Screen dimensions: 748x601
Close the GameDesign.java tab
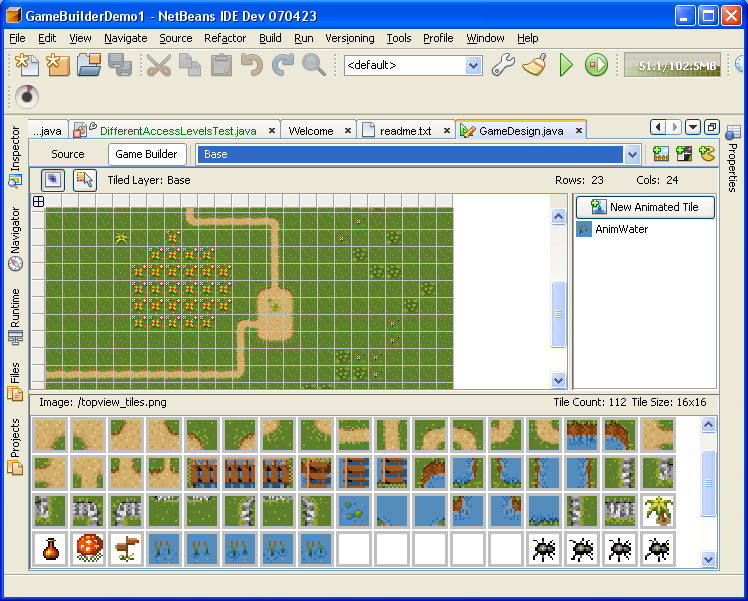click(579, 131)
